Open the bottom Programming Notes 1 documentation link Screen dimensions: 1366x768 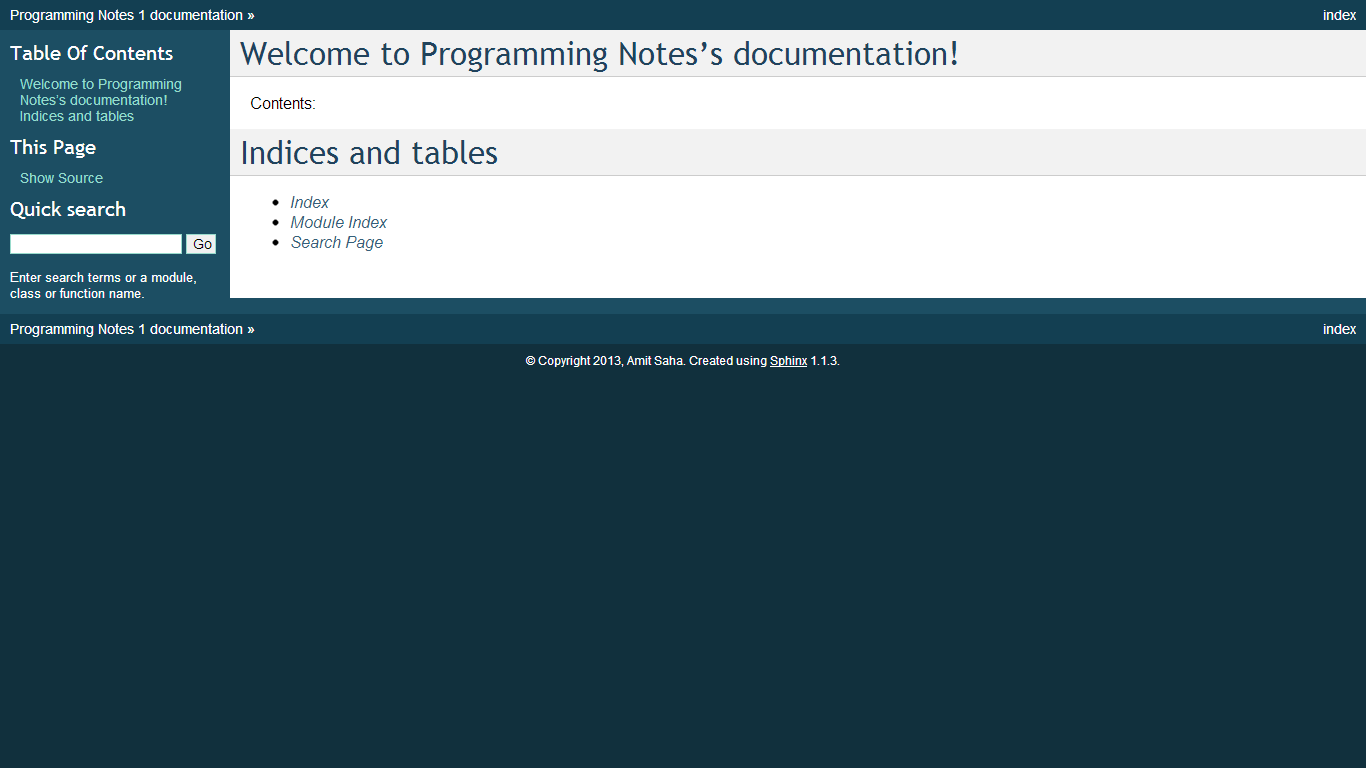(126, 329)
